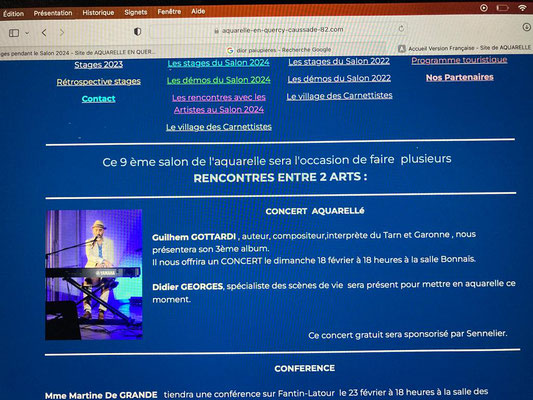Go forward with the forward arrow
Viewport: 533px width, 400px height.
(62, 33)
